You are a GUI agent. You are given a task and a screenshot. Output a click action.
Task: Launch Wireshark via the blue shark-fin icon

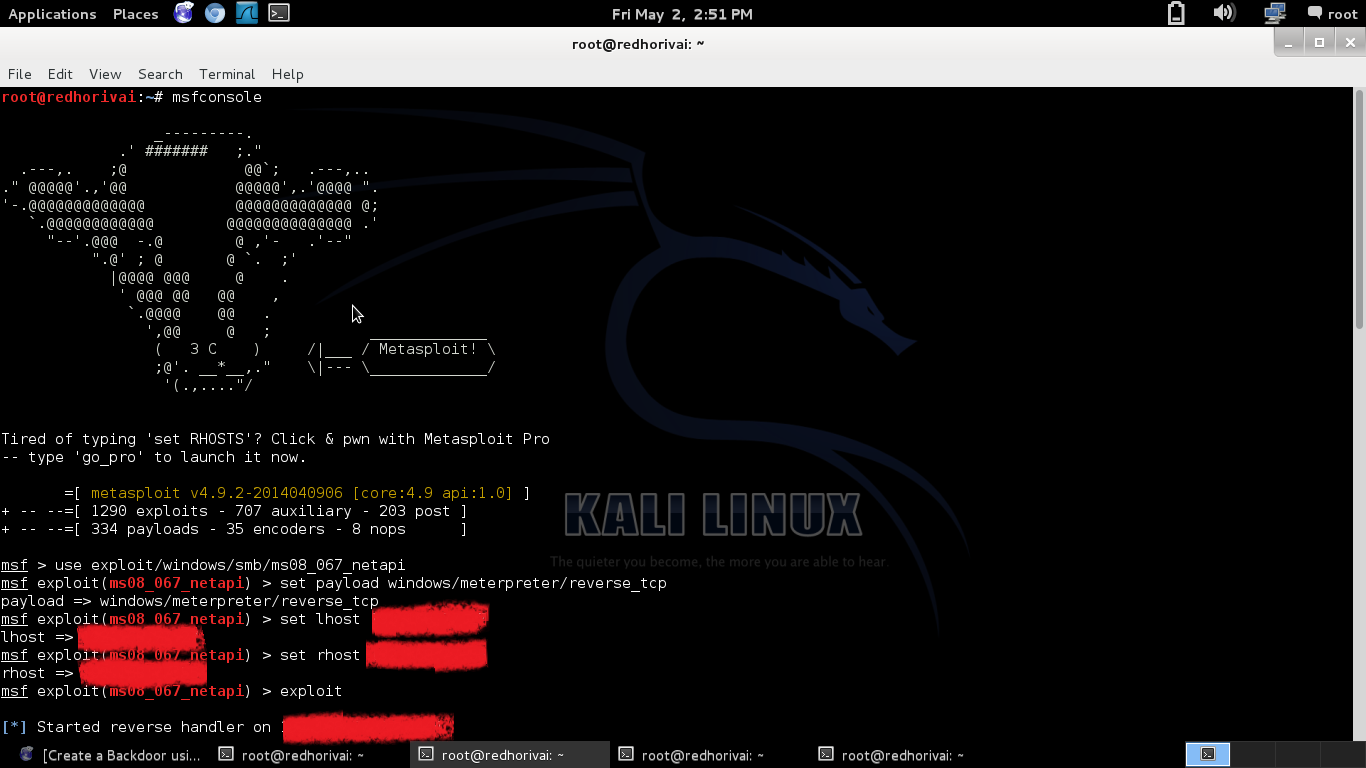247,13
